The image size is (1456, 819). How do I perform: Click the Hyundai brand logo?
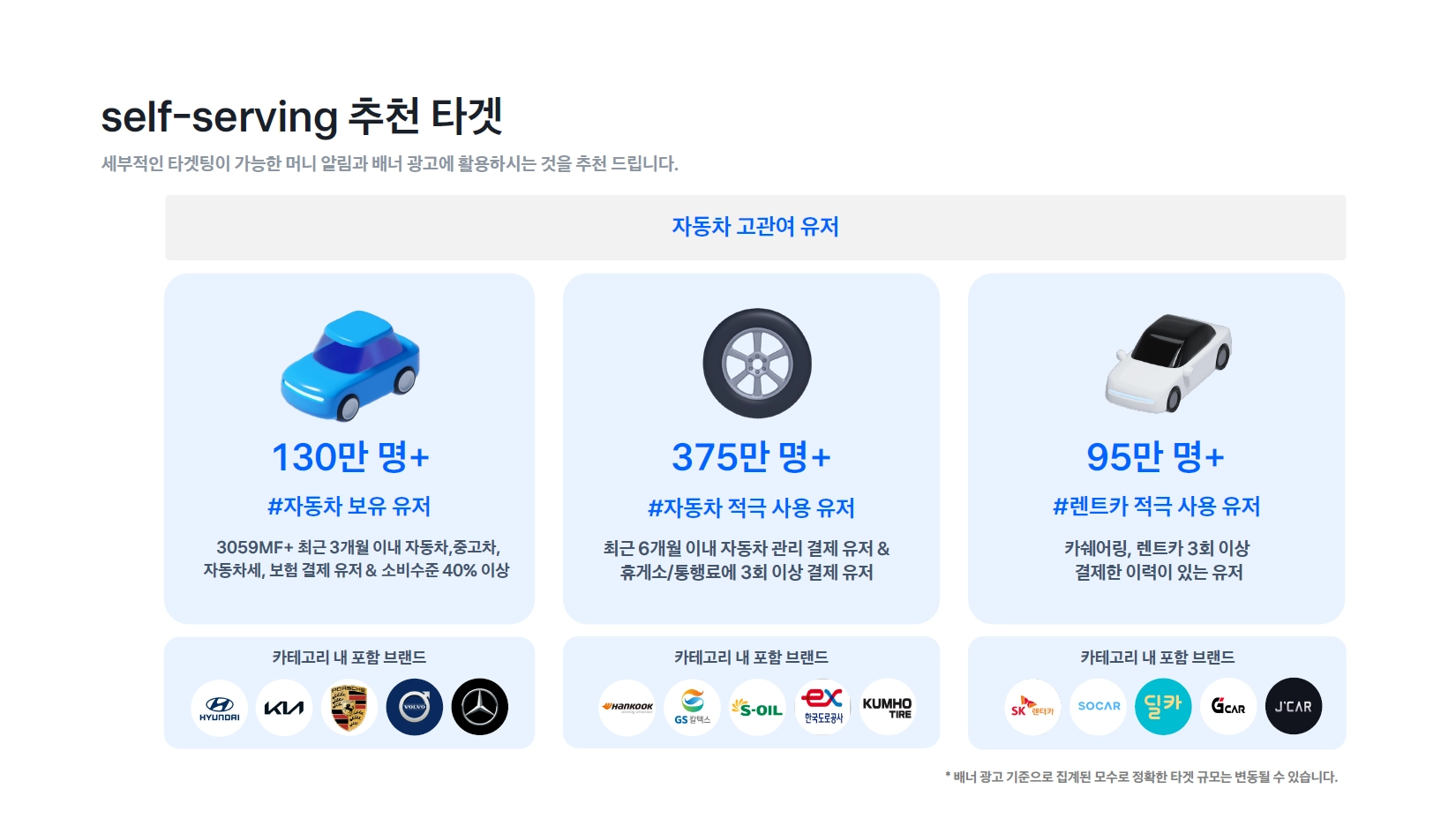click(219, 707)
